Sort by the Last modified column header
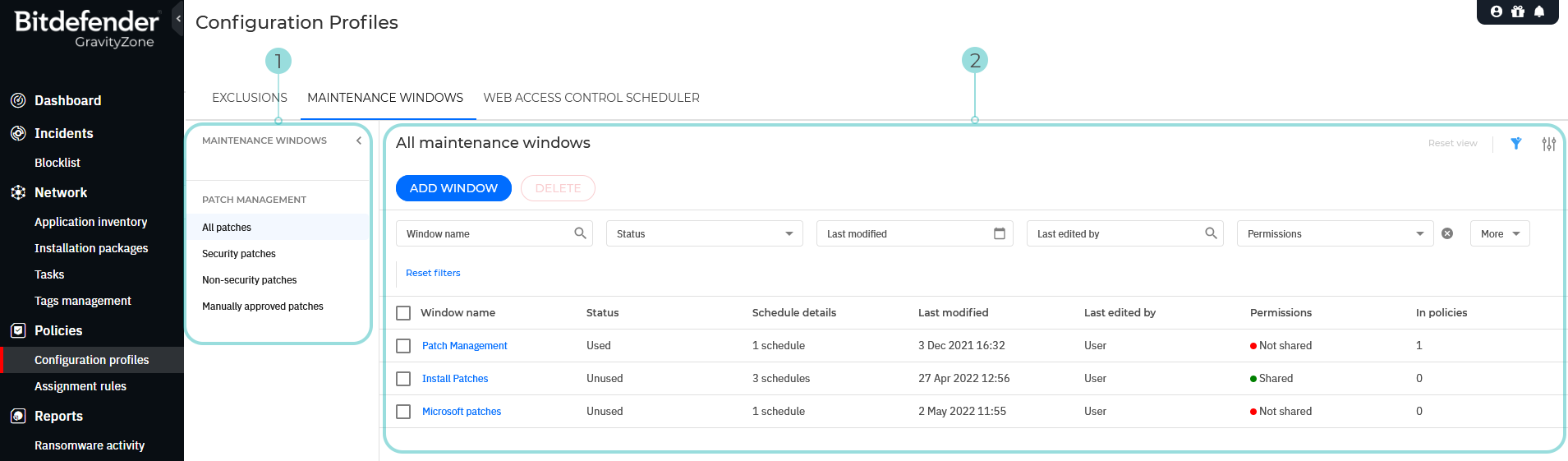Viewport: 1568px width, 461px height. pyautogui.click(x=953, y=313)
